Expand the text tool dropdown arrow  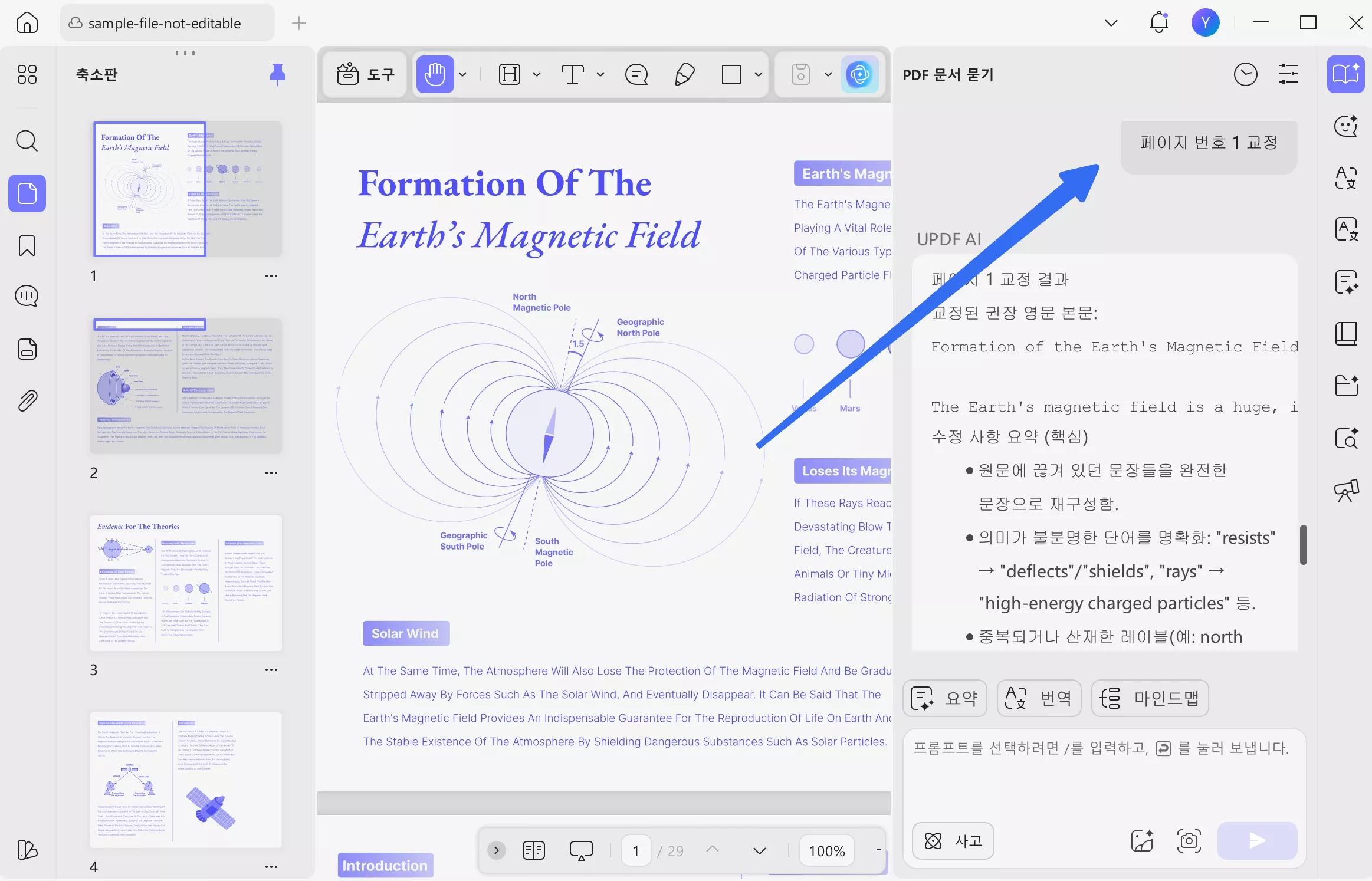pos(600,74)
